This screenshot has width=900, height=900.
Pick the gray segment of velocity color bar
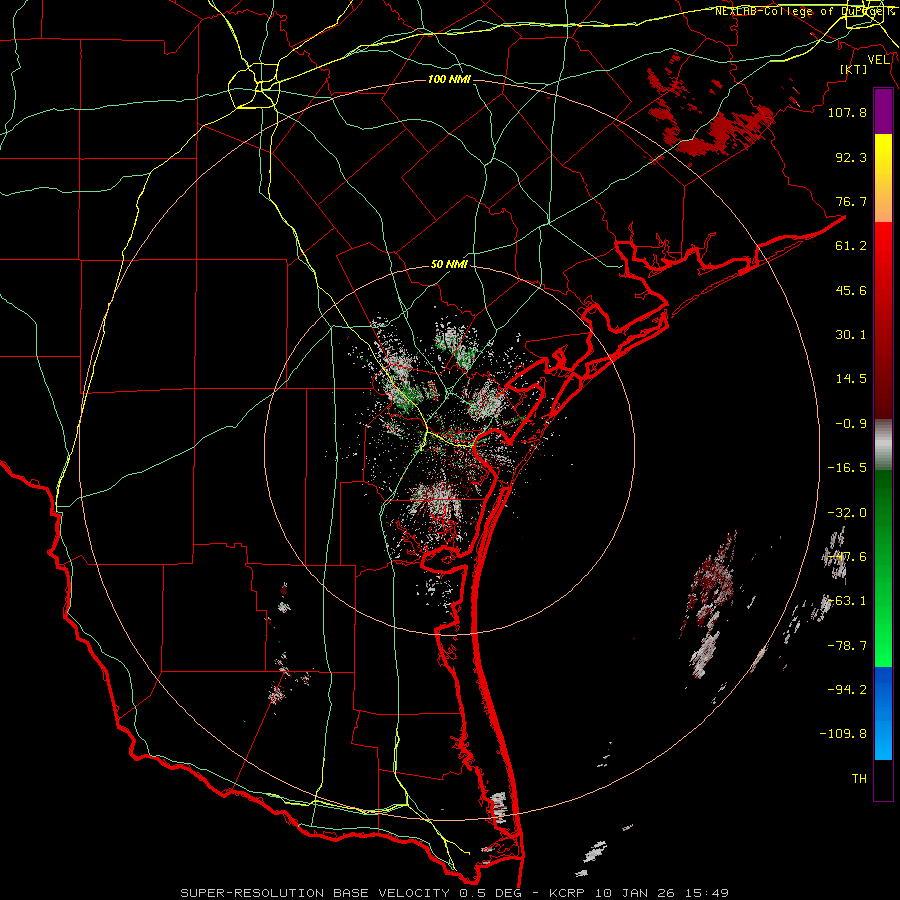[x=883, y=445]
